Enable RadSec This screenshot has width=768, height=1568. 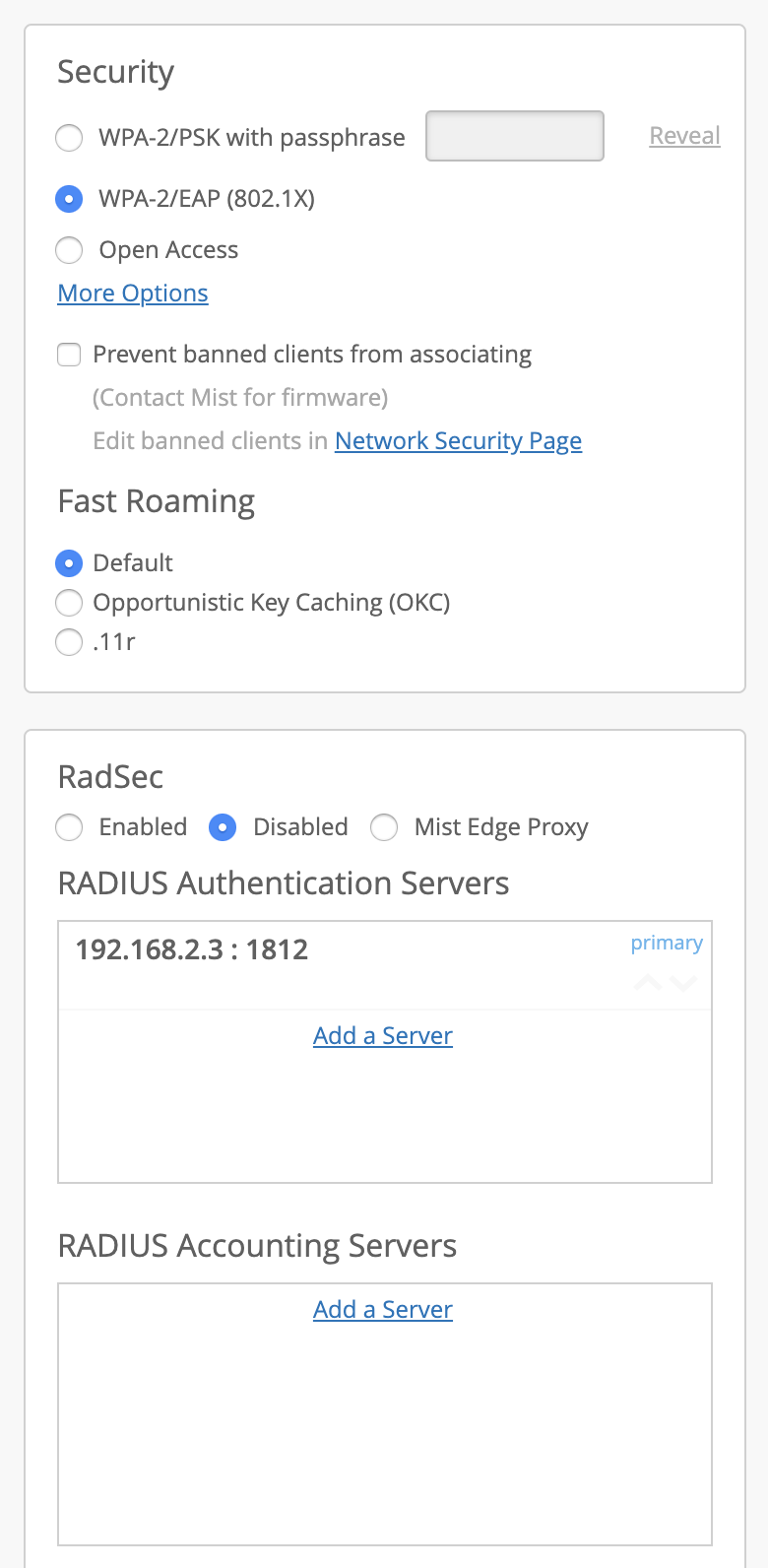69,827
